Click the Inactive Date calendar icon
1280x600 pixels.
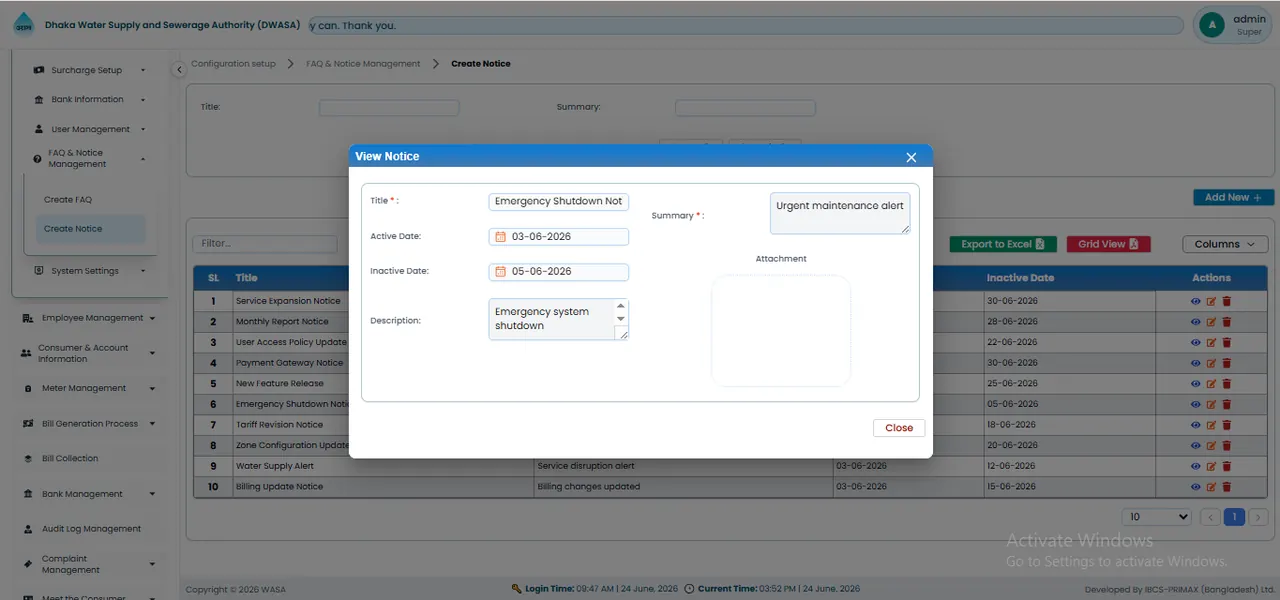501,272
